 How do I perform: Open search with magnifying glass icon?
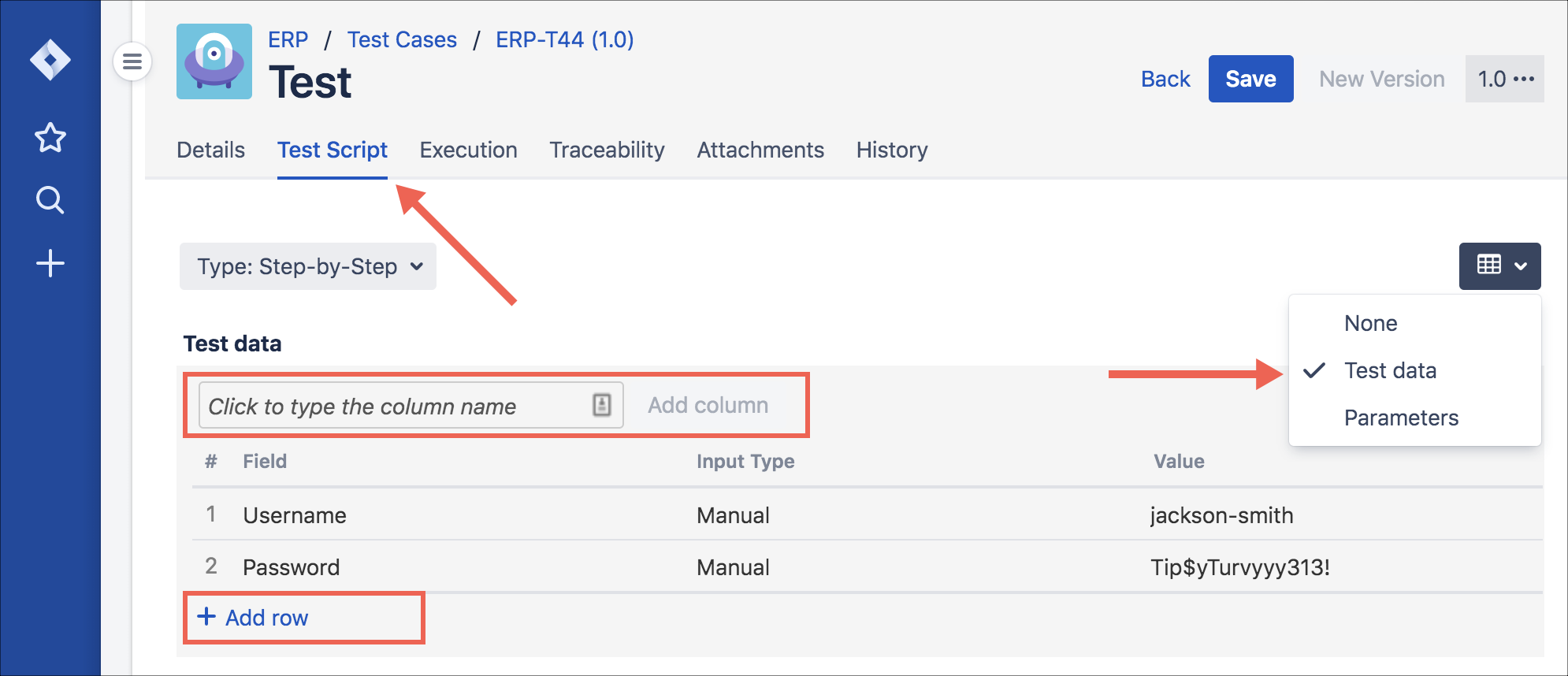coord(50,200)
